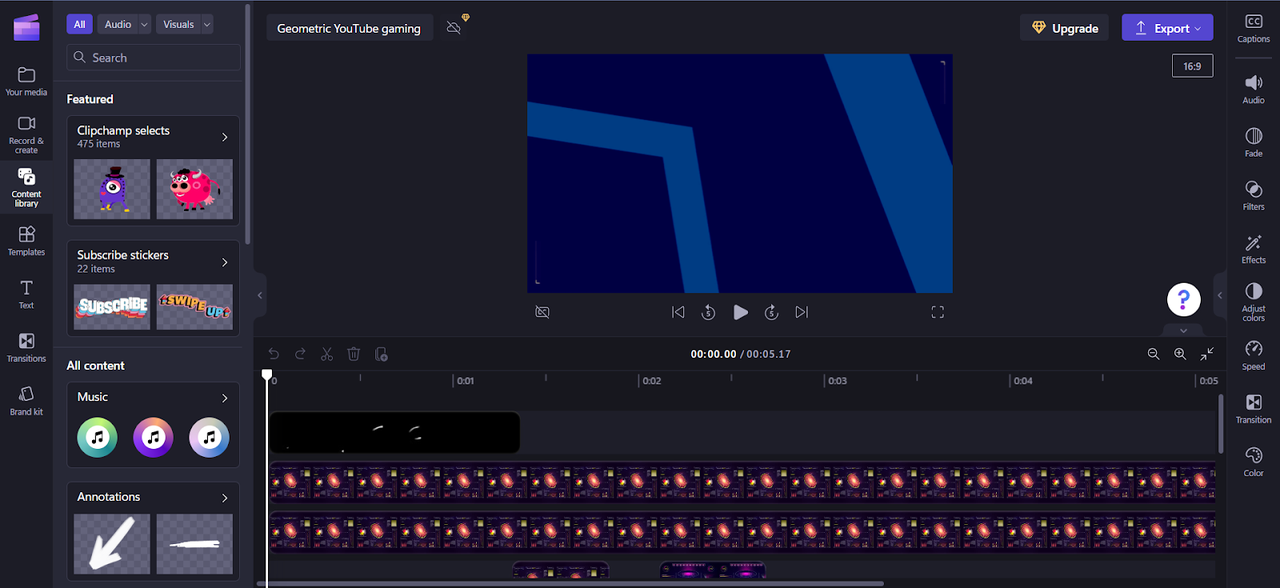Viewport: 1280px width, 588px height.
Task: Click Upgrade button
Action: tap(1065, 28)
